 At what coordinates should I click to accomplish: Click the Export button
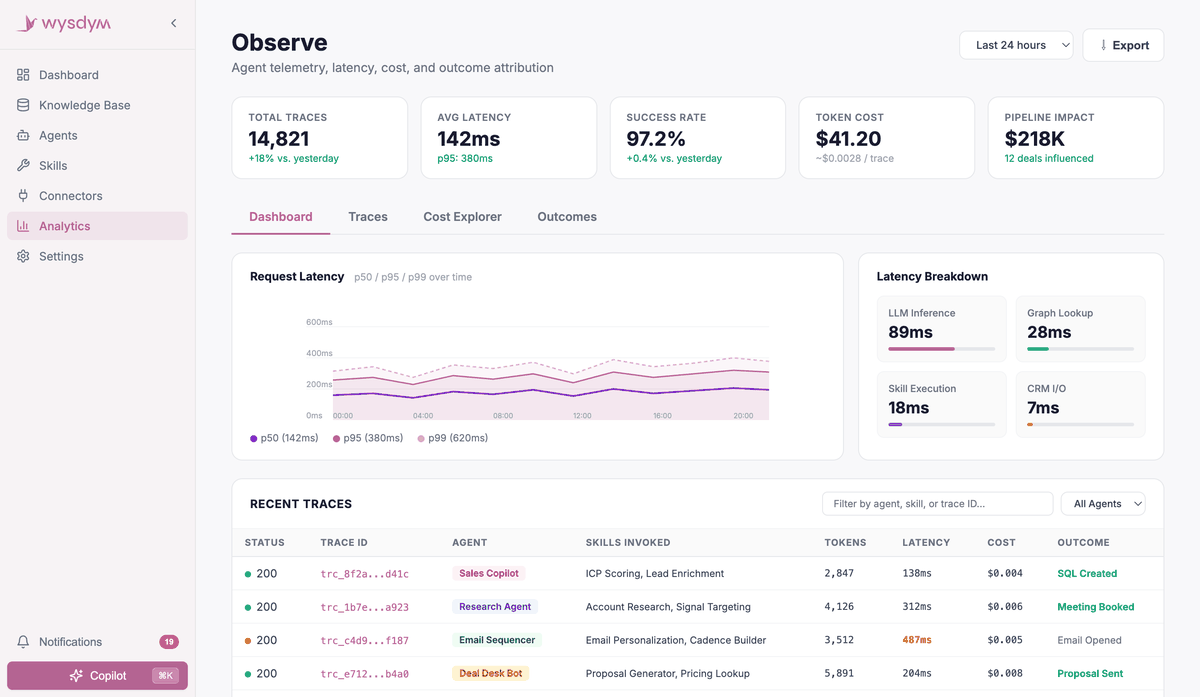tap(1123, 45)
